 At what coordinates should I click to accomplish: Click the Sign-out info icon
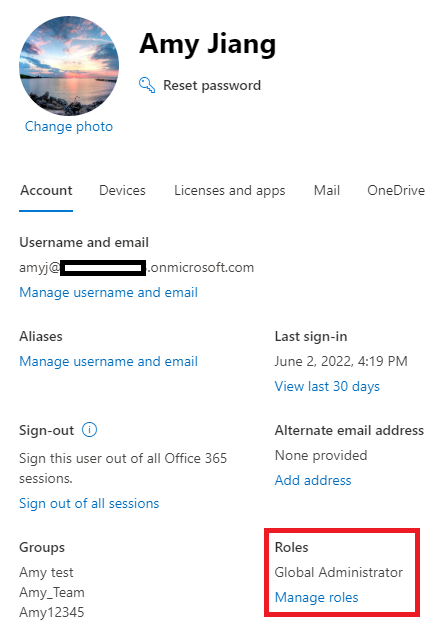click(89, 430)
